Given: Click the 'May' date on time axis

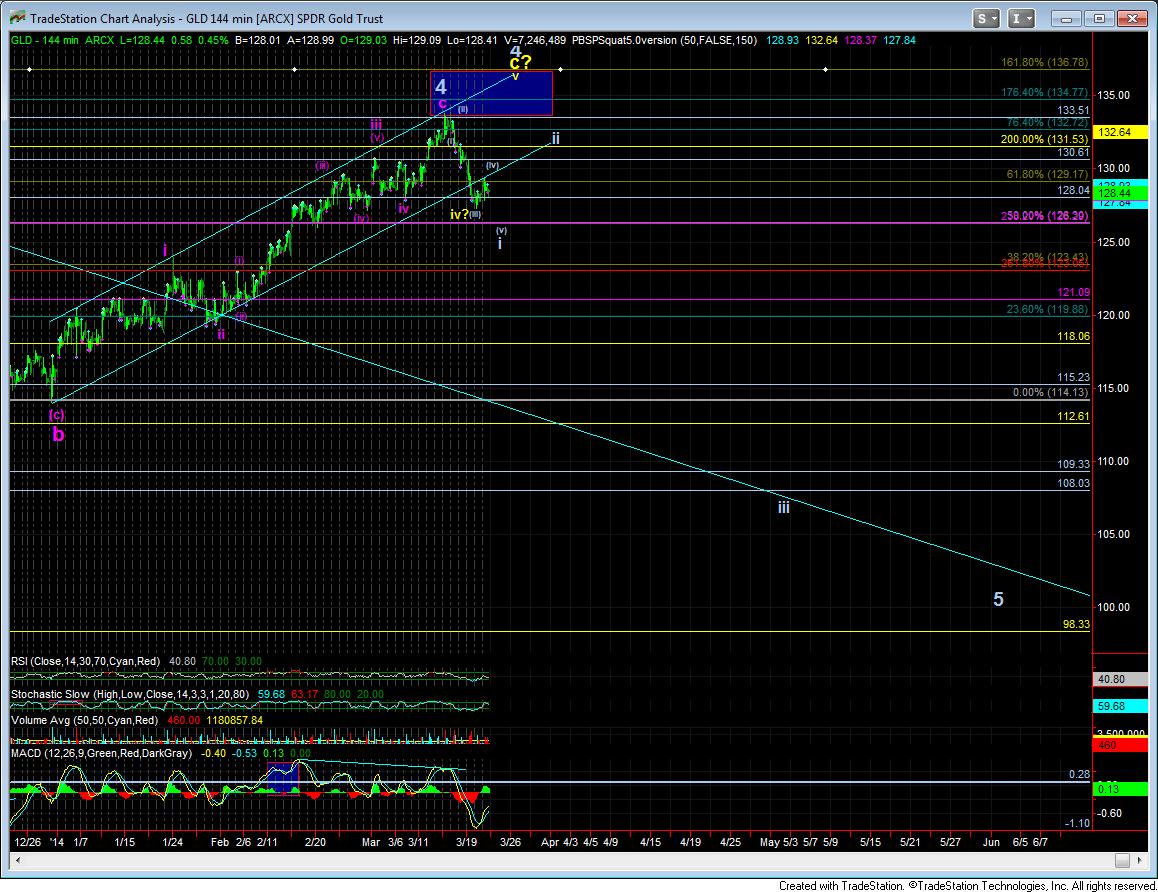Looking at the screenshot, I should 770,843.
